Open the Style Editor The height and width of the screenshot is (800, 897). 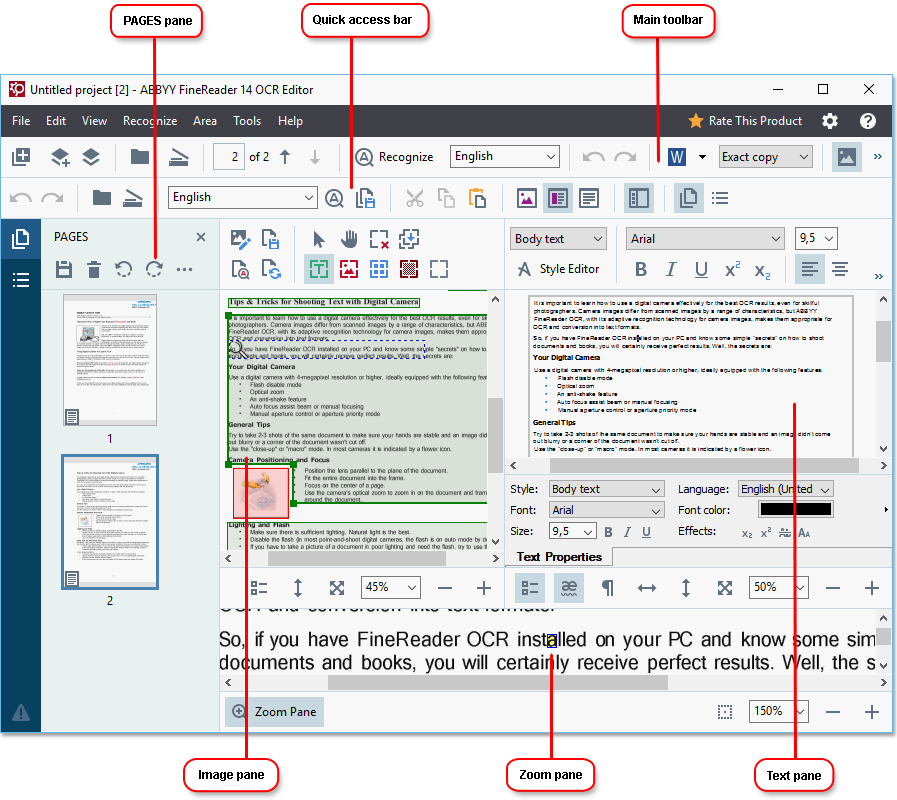coord(558,269)
